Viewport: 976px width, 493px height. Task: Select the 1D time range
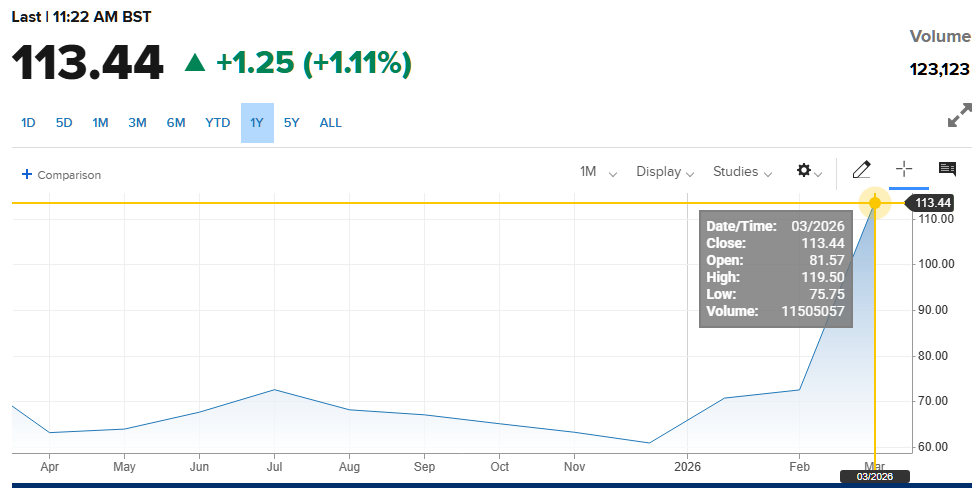pyautogui.click(x=28, y=123)
